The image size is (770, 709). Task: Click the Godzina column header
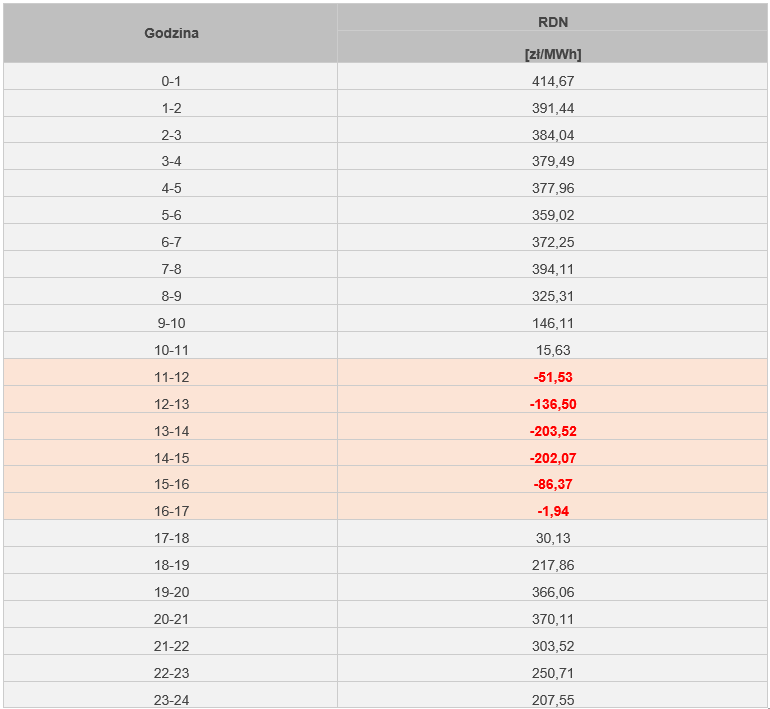(x=171, y=33)
